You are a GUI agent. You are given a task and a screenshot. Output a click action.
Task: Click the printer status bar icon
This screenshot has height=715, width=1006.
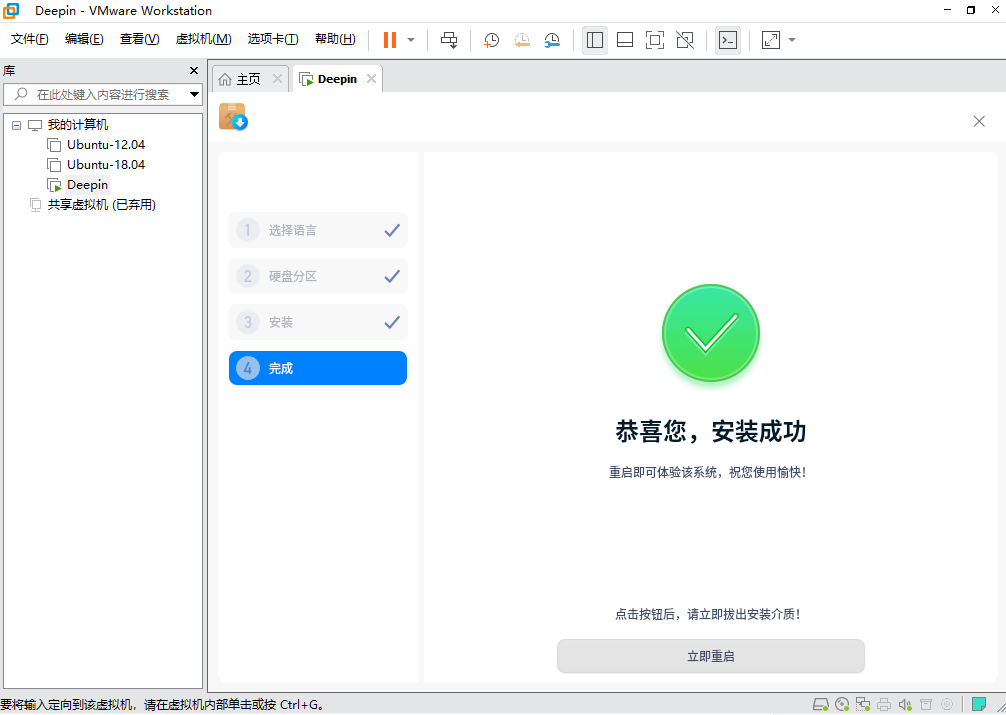[885, 705]
